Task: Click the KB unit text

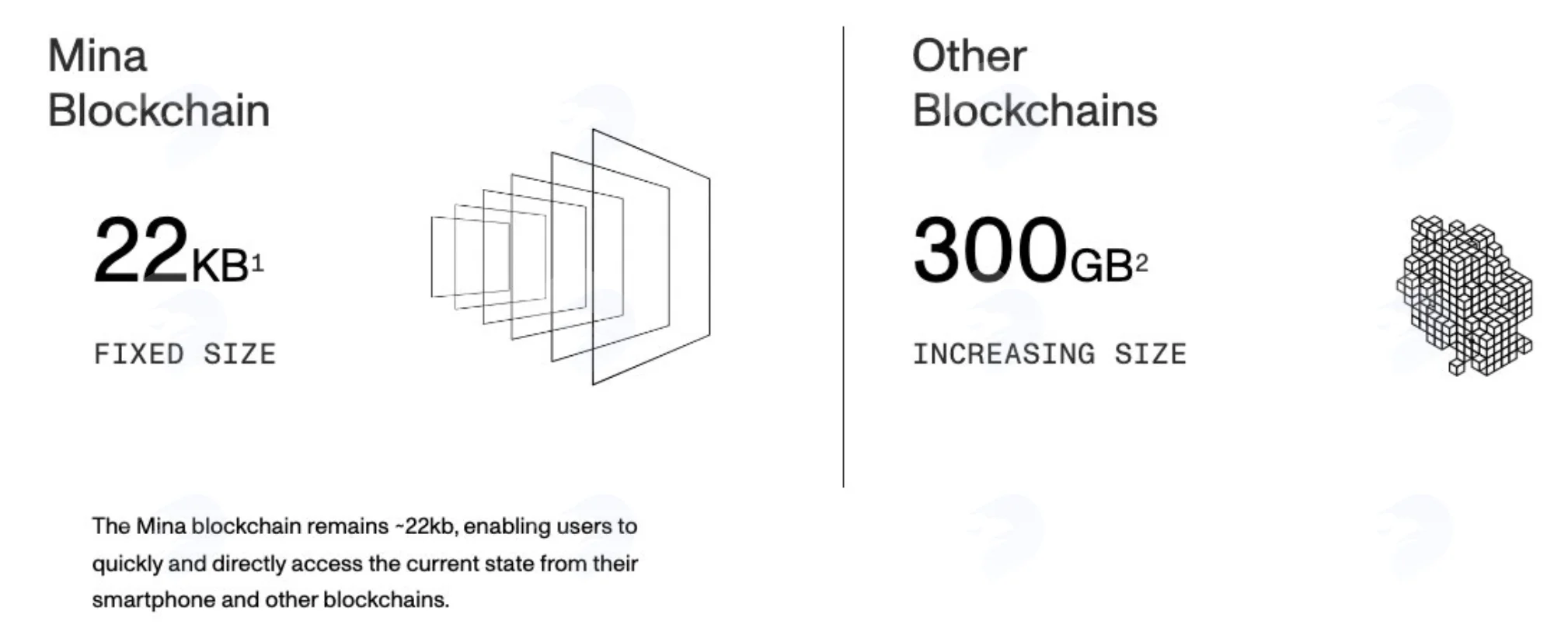Action: (x=219, y=267)
